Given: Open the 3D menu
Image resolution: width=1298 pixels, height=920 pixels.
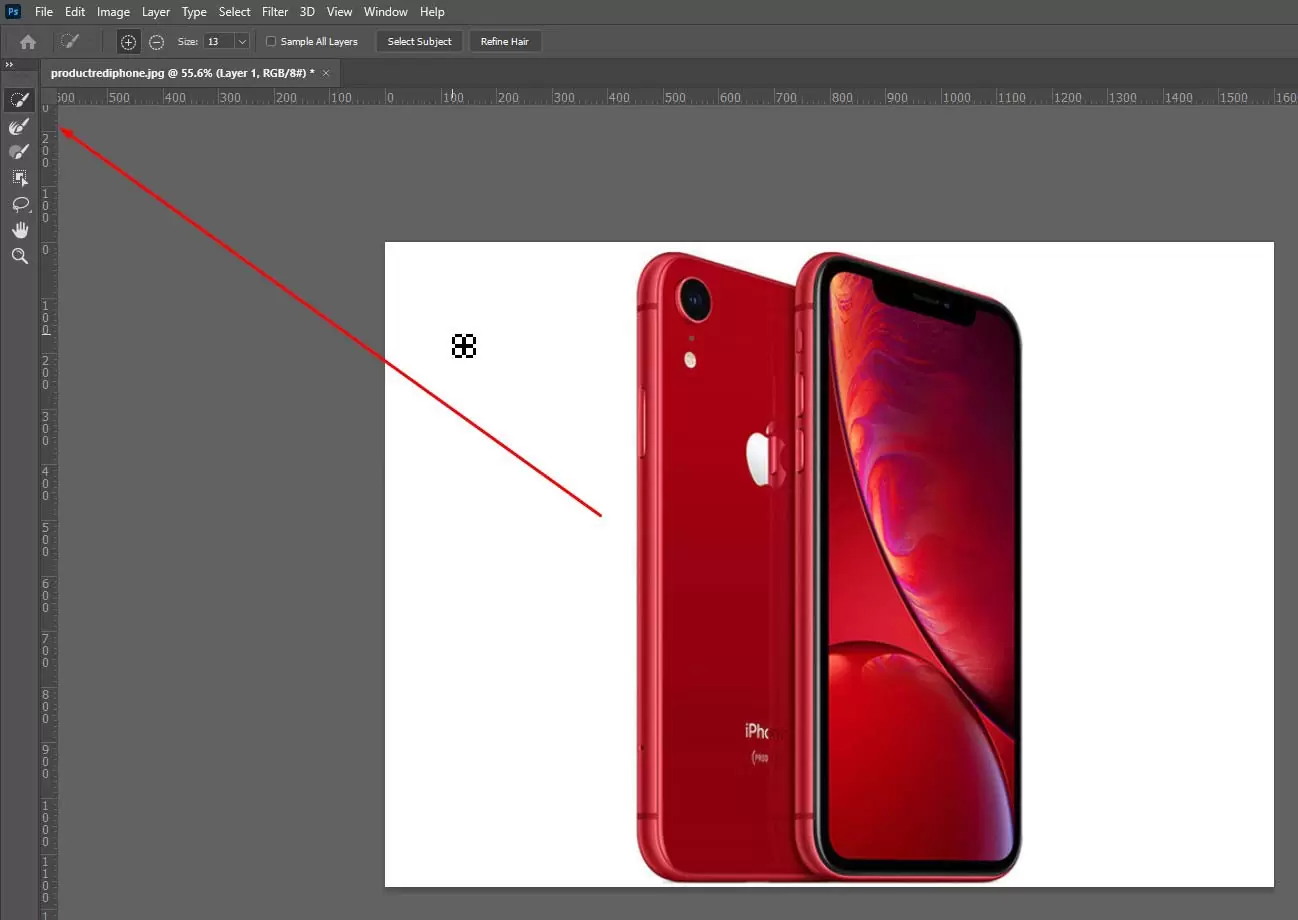Looking at the screenshot, I should pyautogui.click(x=307, y=12).
